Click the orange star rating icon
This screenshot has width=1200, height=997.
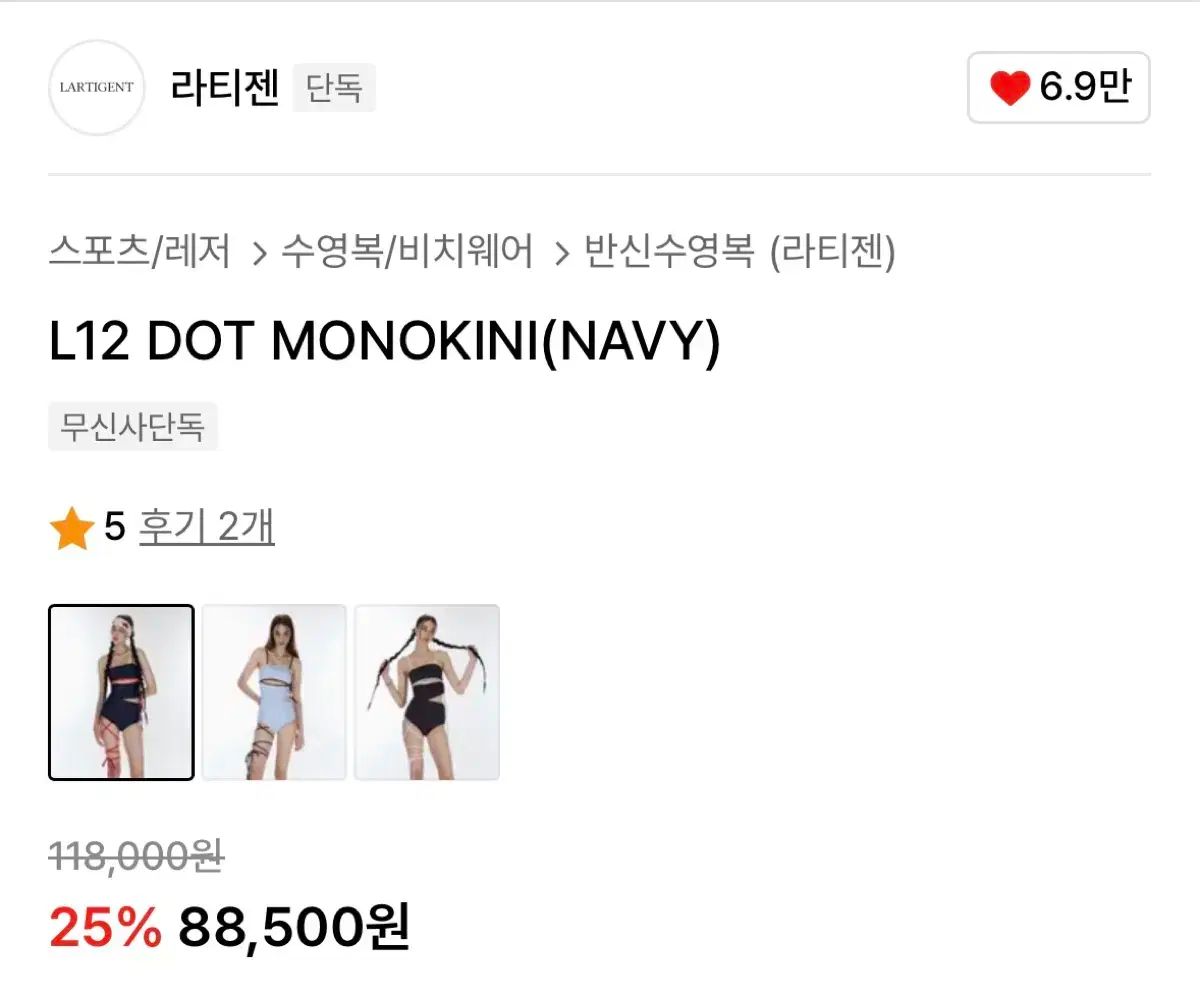coord(72,529)
